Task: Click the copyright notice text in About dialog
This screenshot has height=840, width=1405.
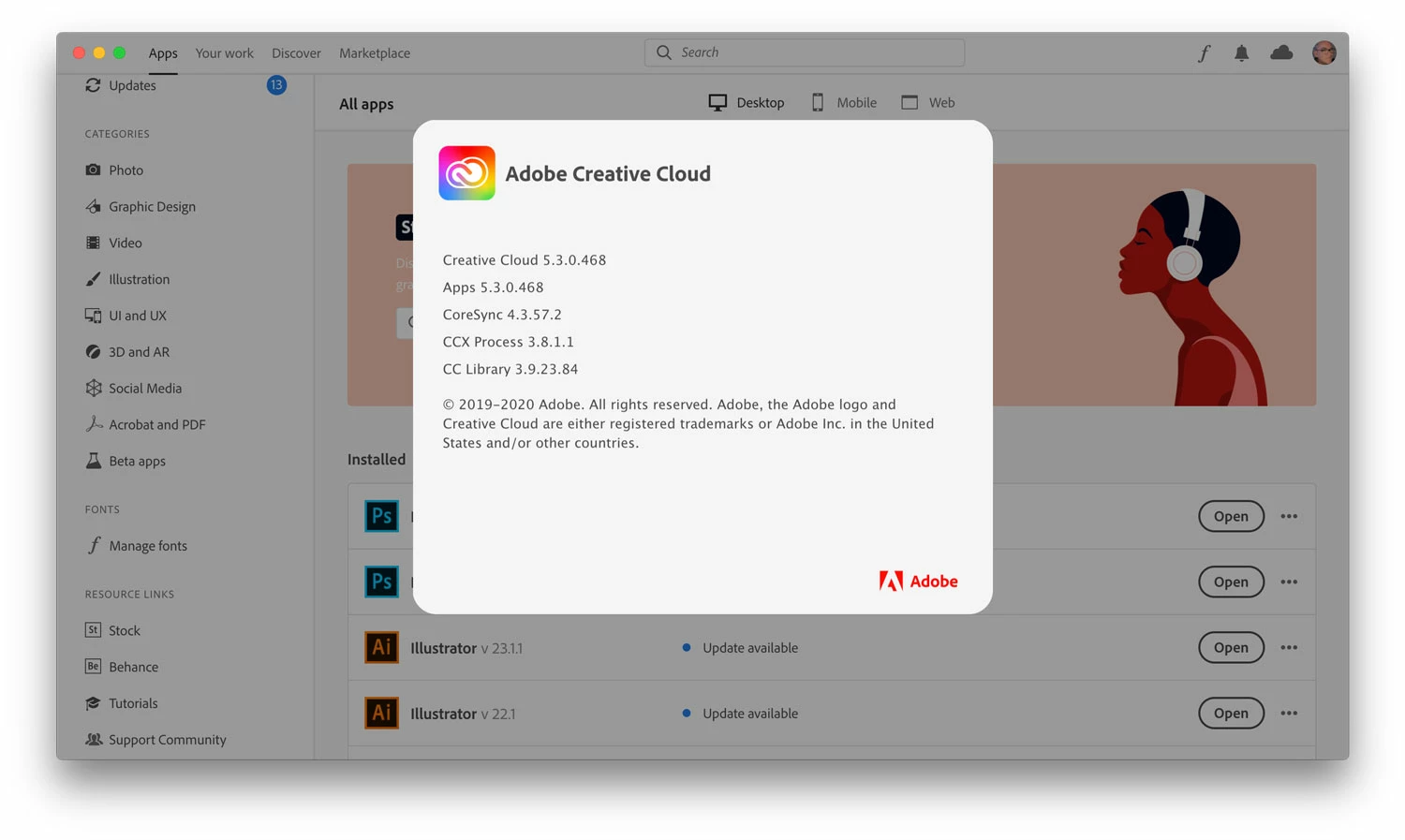Action: [x=688, y=423]
